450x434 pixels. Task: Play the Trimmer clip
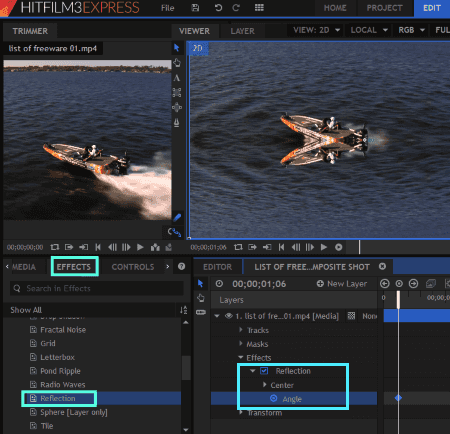(140, 247)
